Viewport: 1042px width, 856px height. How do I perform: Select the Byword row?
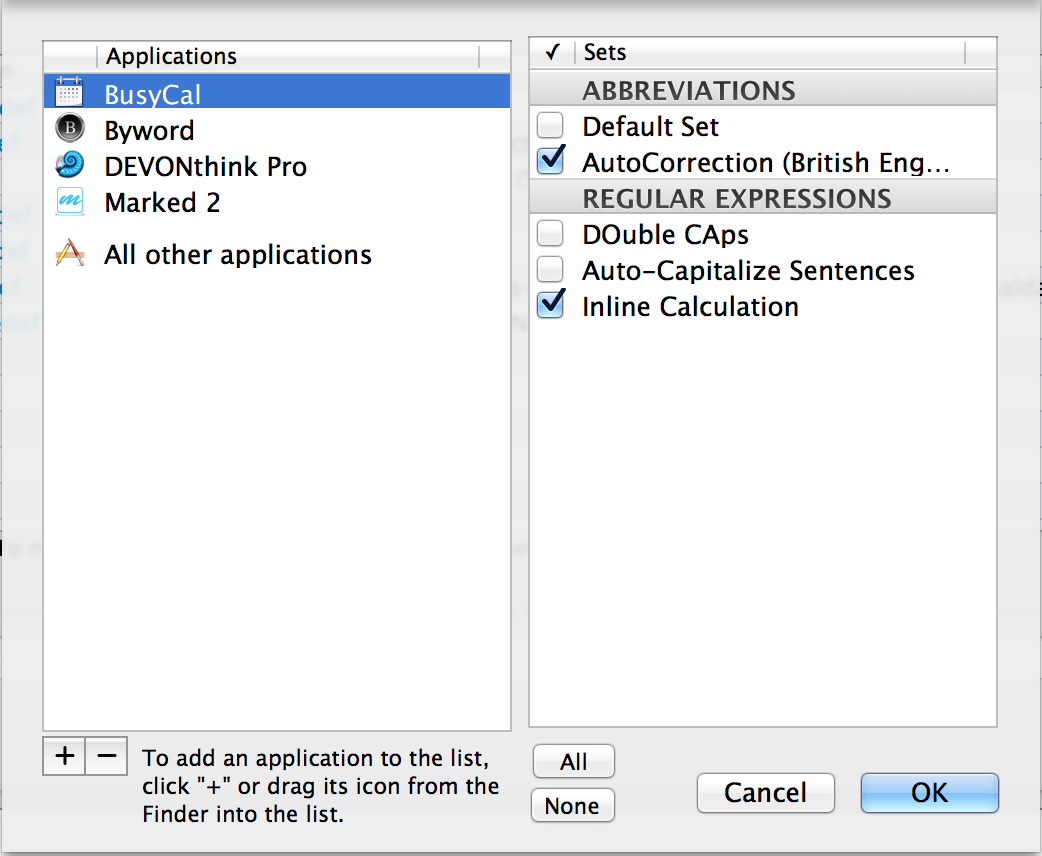(x=277, y=130)
